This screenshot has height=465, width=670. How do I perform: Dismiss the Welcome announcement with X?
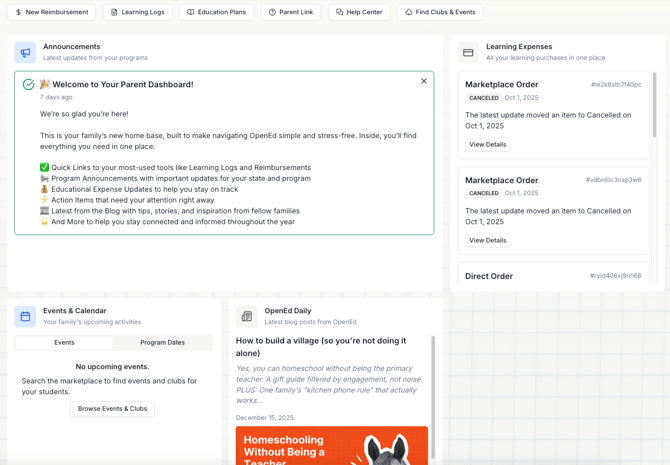[424, 81]
